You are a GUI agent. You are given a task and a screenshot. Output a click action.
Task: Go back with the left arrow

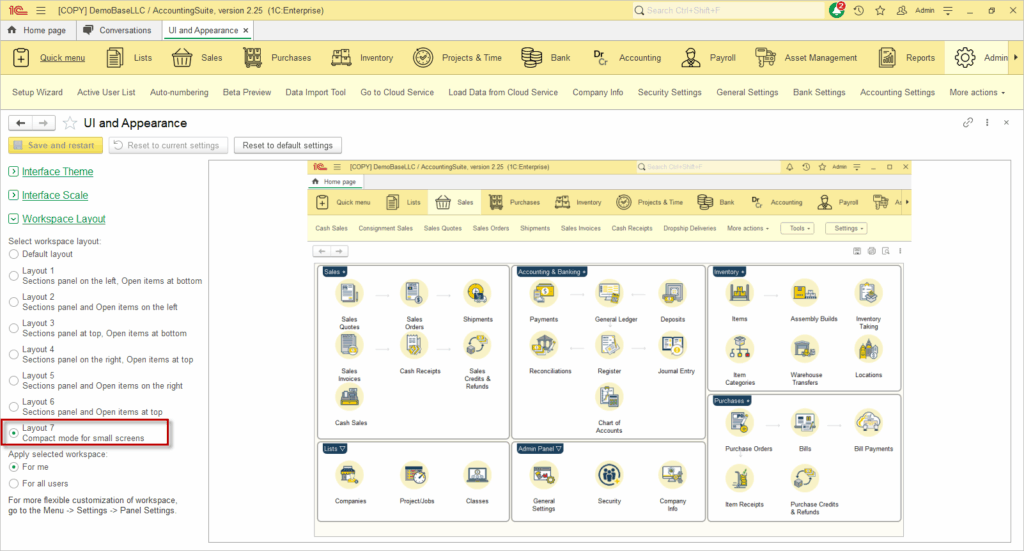pos(20,123)
